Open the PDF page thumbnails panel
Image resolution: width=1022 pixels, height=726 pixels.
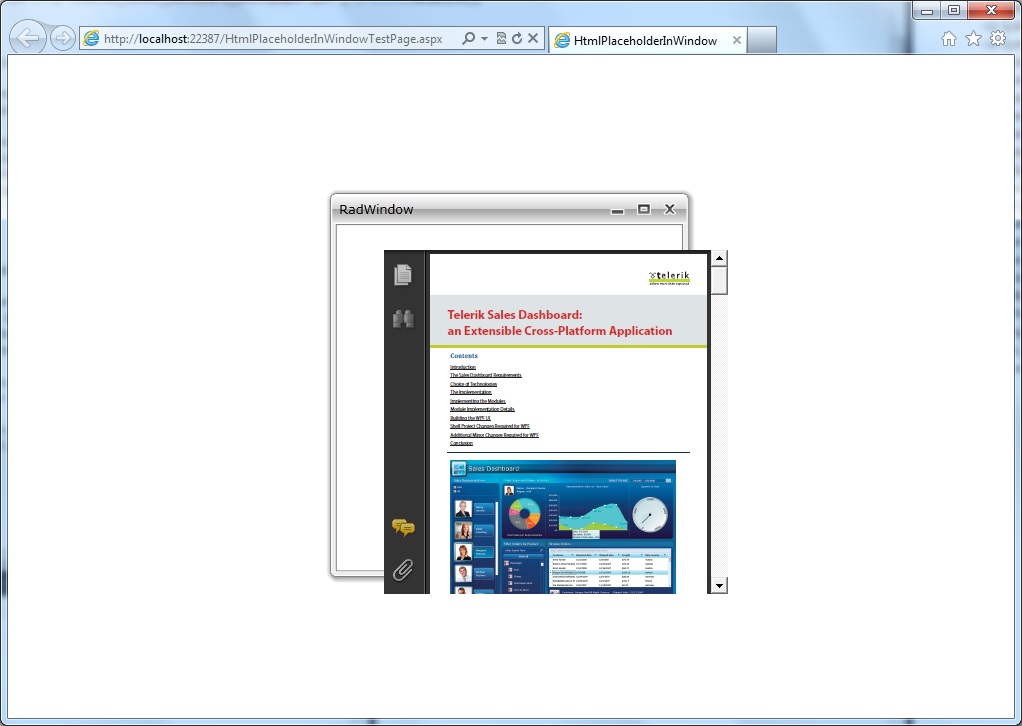click(x=403, y=274)
